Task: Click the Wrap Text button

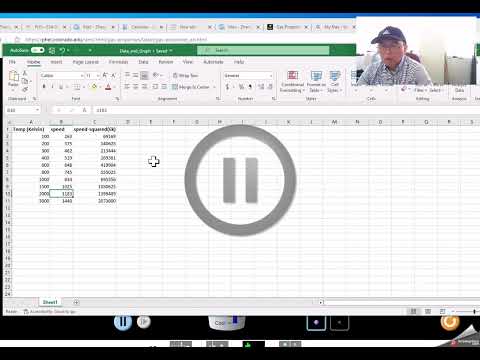Action: coord(186,75)
